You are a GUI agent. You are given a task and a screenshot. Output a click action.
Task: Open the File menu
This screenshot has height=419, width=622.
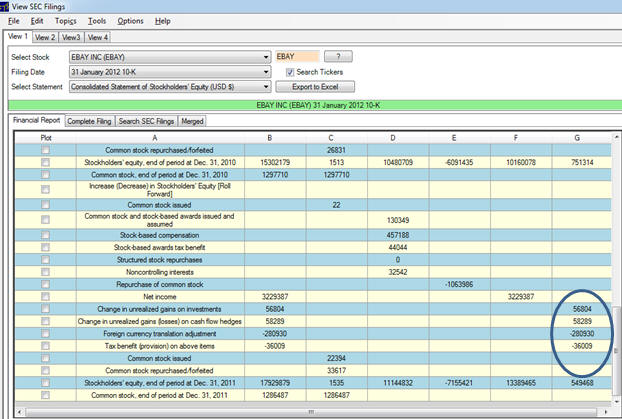click(13, 21)
